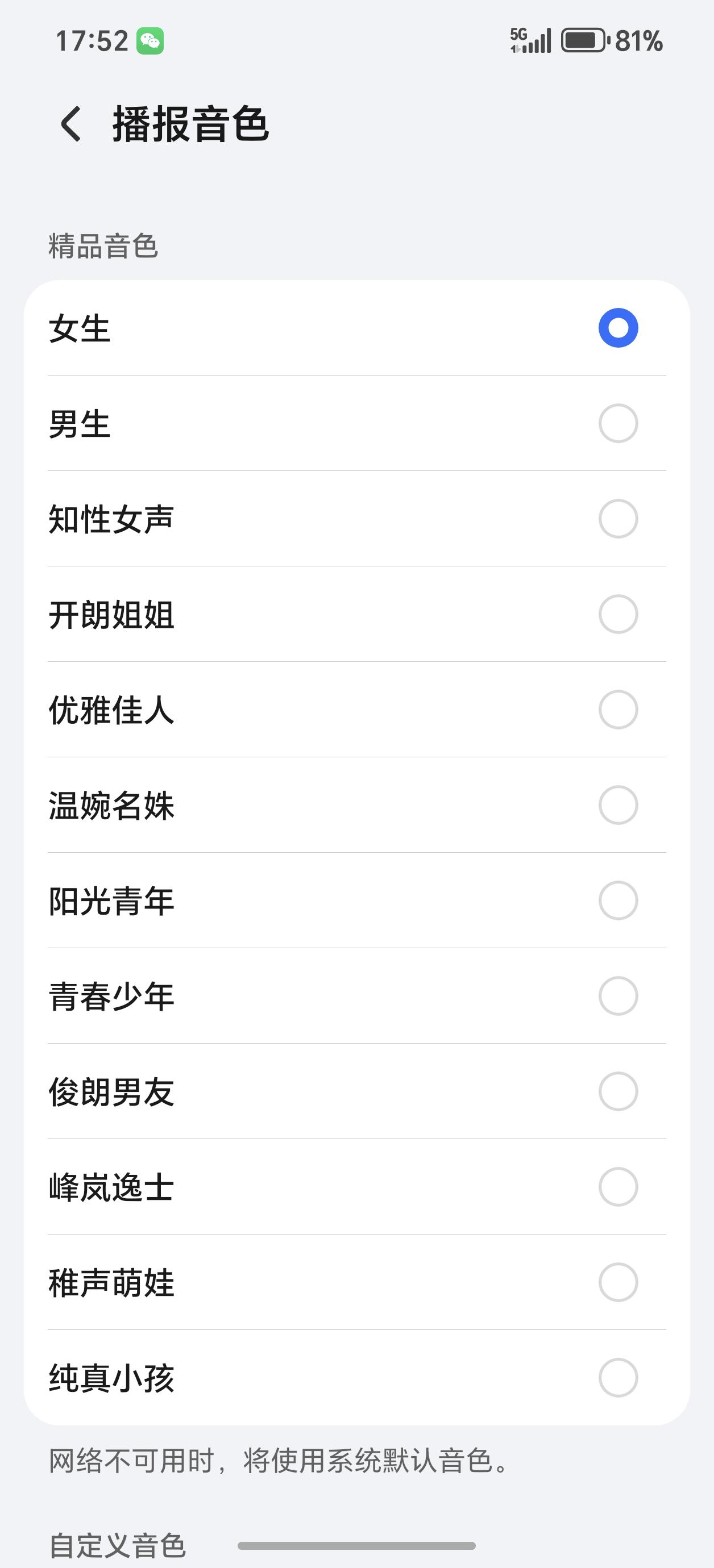Tap the back arrow icon
The width and height of the screenshot is (714, 1568).
70,124
